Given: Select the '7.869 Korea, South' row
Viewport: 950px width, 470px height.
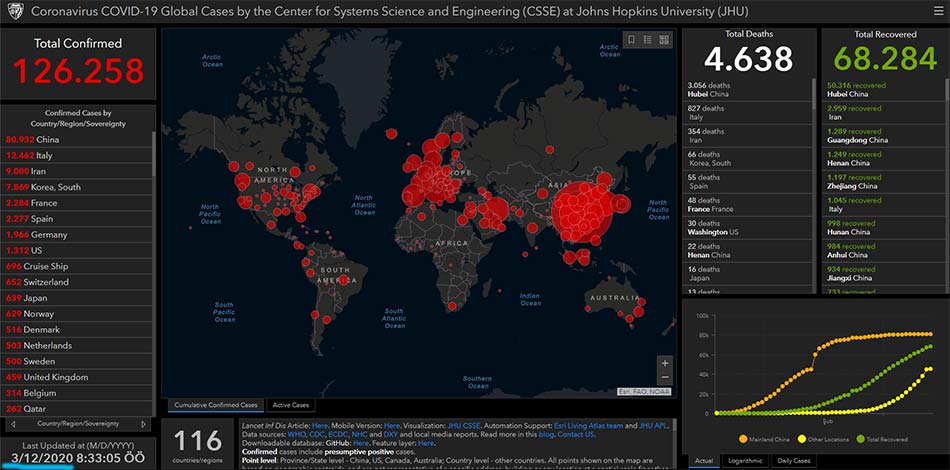Looking at the screenshot, I should [76, 187].
